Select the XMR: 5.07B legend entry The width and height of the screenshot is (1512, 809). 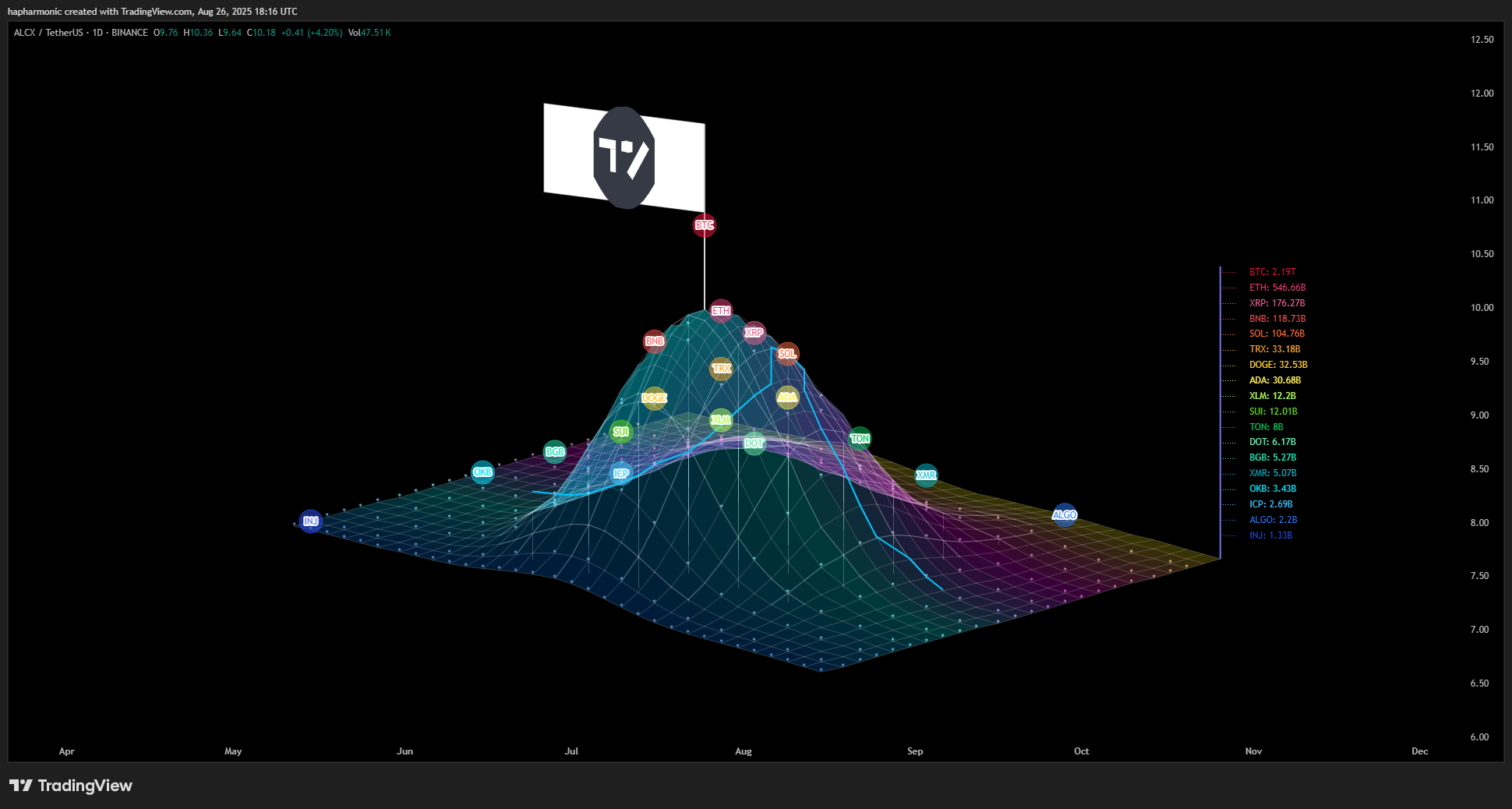point(1273,473)
